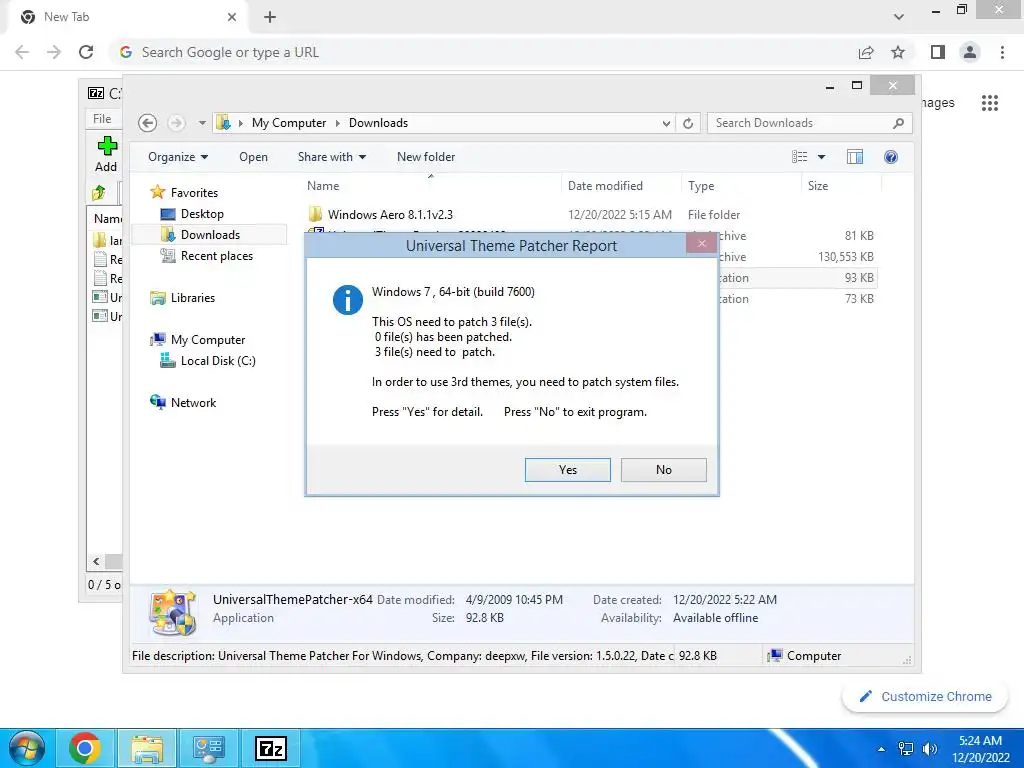Click the volume tray icon

(x=929, y=749)
